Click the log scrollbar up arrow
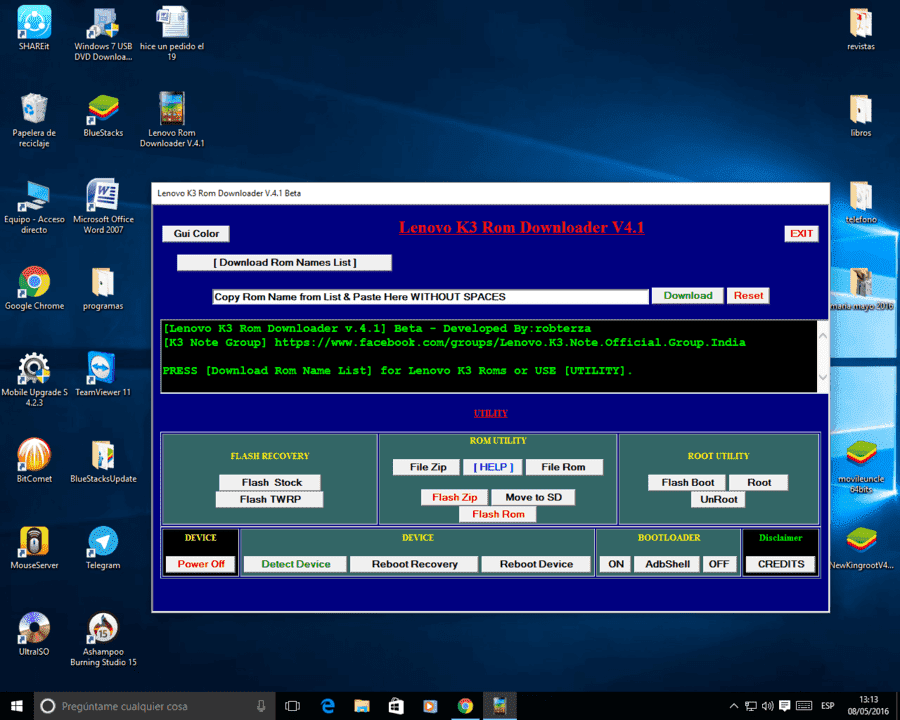Viewport: 900px width, 720px height. [x=823, y=336]
